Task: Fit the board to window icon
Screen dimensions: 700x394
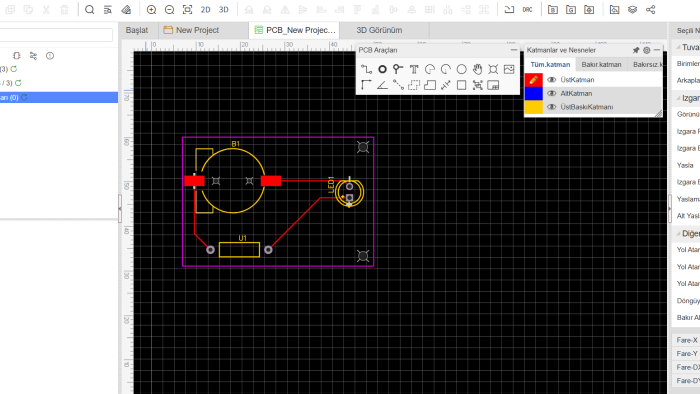Action: (188, 9)
